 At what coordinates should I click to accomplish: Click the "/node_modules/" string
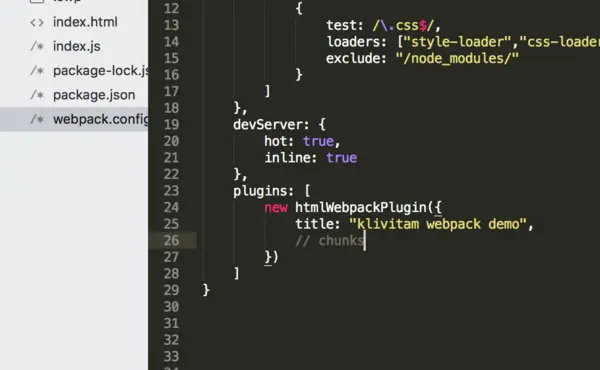tap(457, 59)
